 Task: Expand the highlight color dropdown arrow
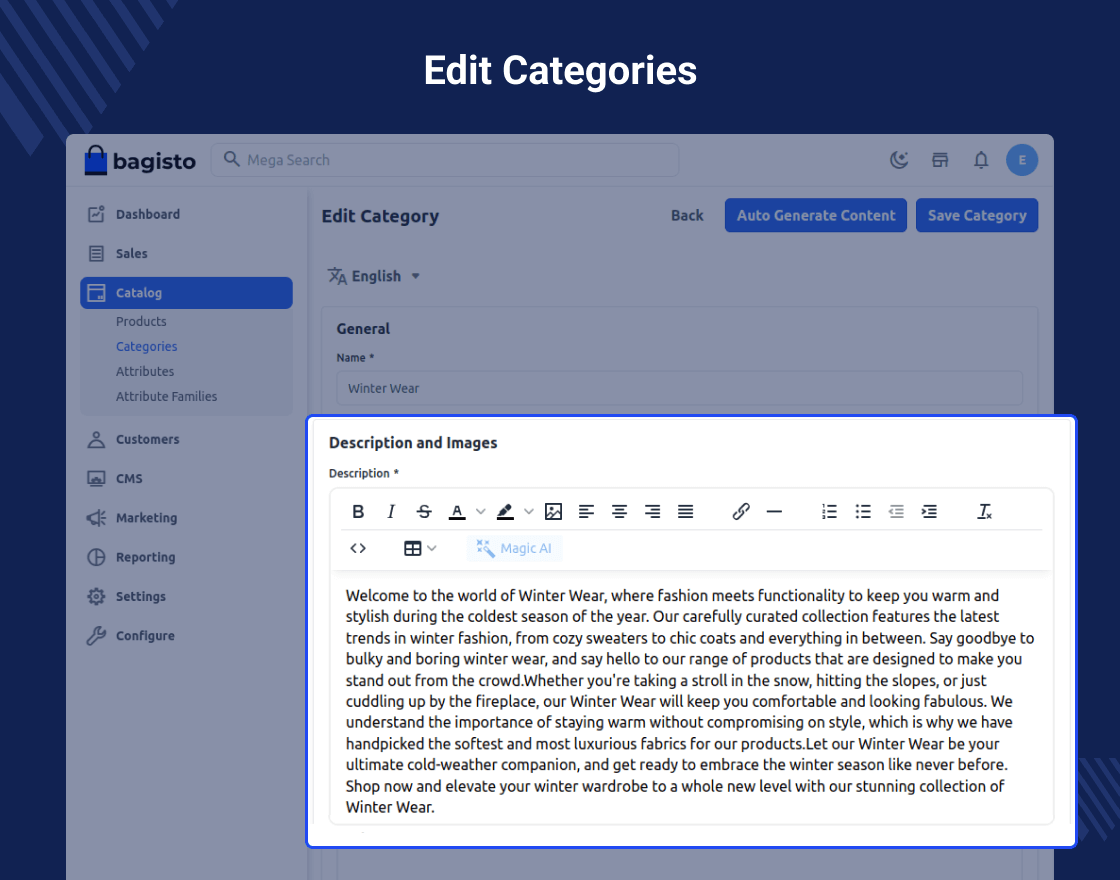(x=529, y=511)
